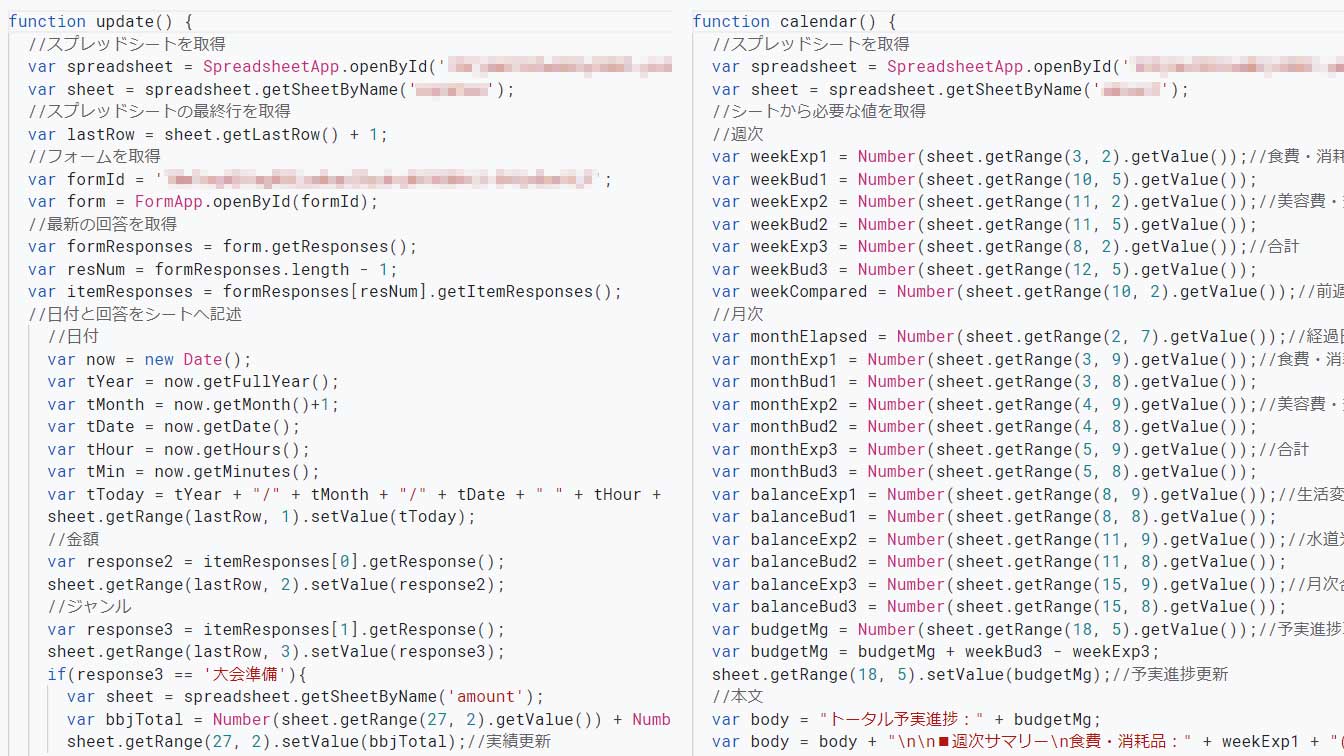This screenshot has height=756, width=1344.
Task: Click 'var tMonth = now.getMonth()+1;' line
Action: pos(193,404)
